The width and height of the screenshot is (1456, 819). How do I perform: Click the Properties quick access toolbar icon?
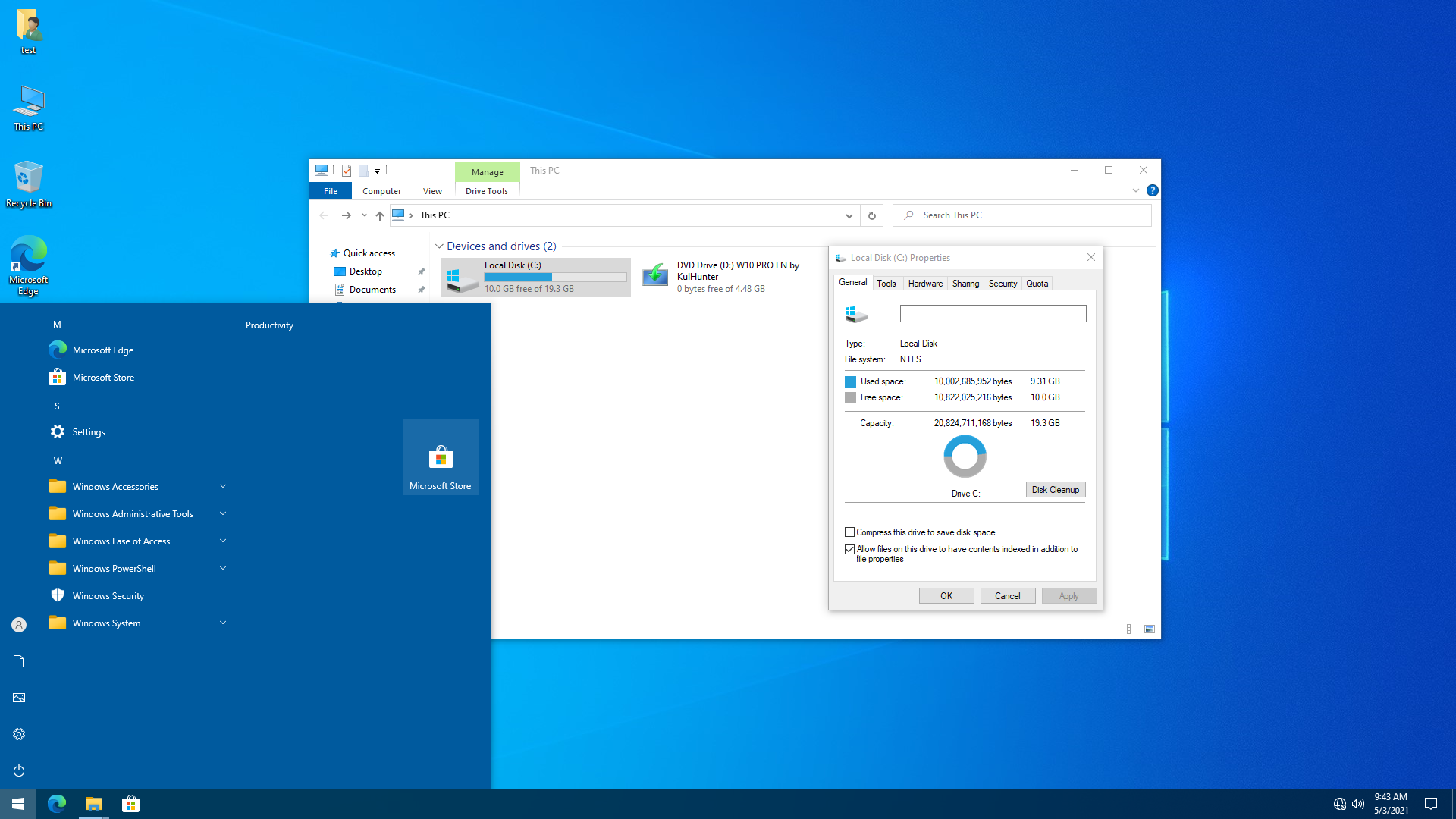tap(347, 171)
